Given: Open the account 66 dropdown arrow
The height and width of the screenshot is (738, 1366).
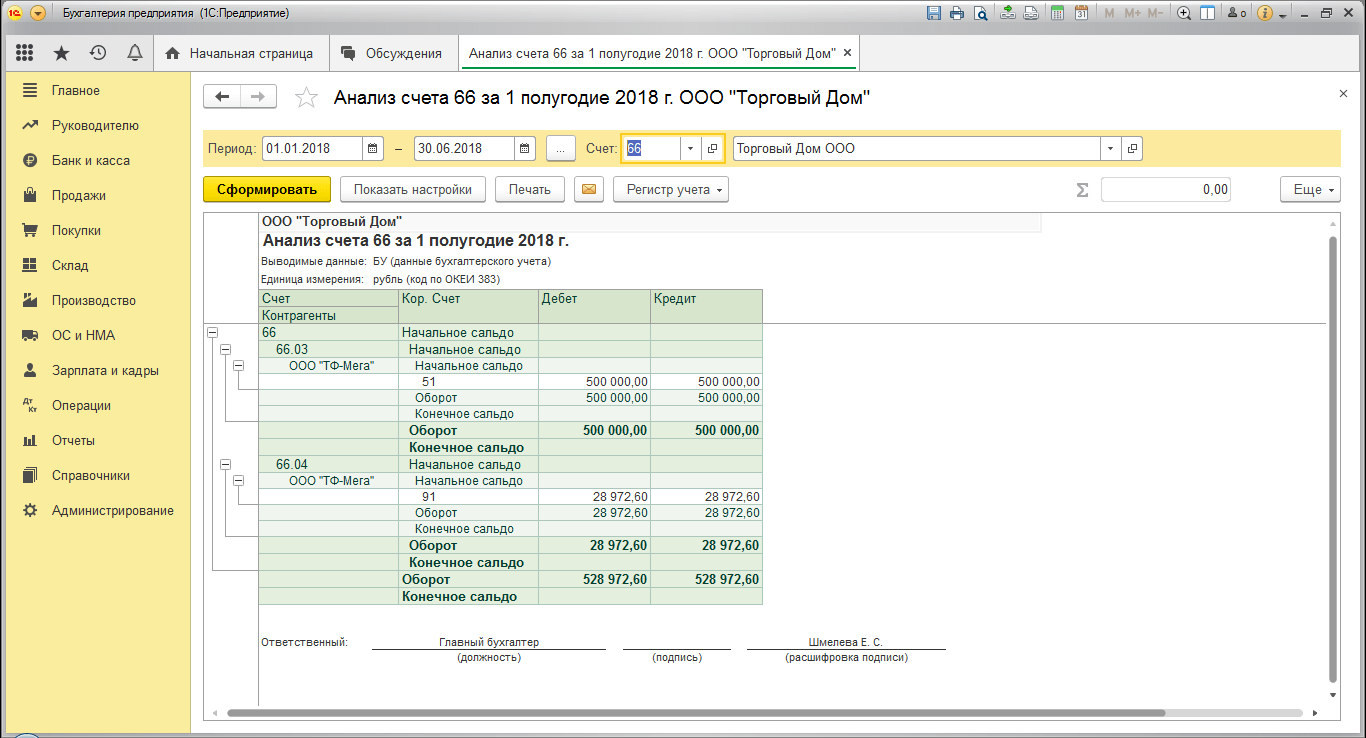Looking at the screenshot, I should pyautogui.click(x=690, y=148).
